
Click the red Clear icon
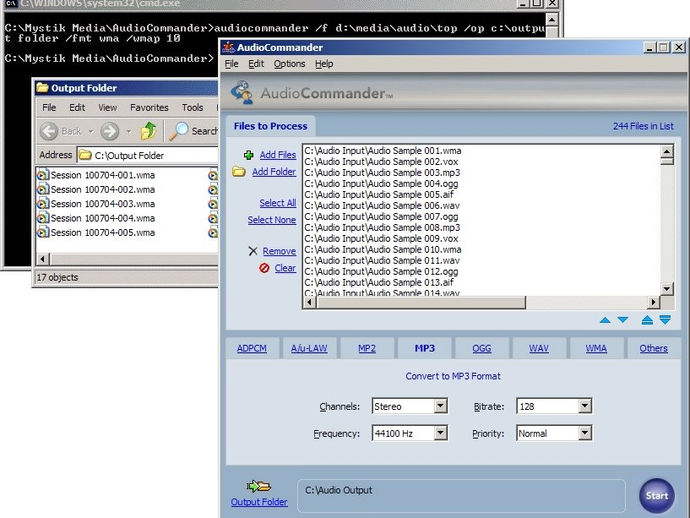[x=264, y=268]
